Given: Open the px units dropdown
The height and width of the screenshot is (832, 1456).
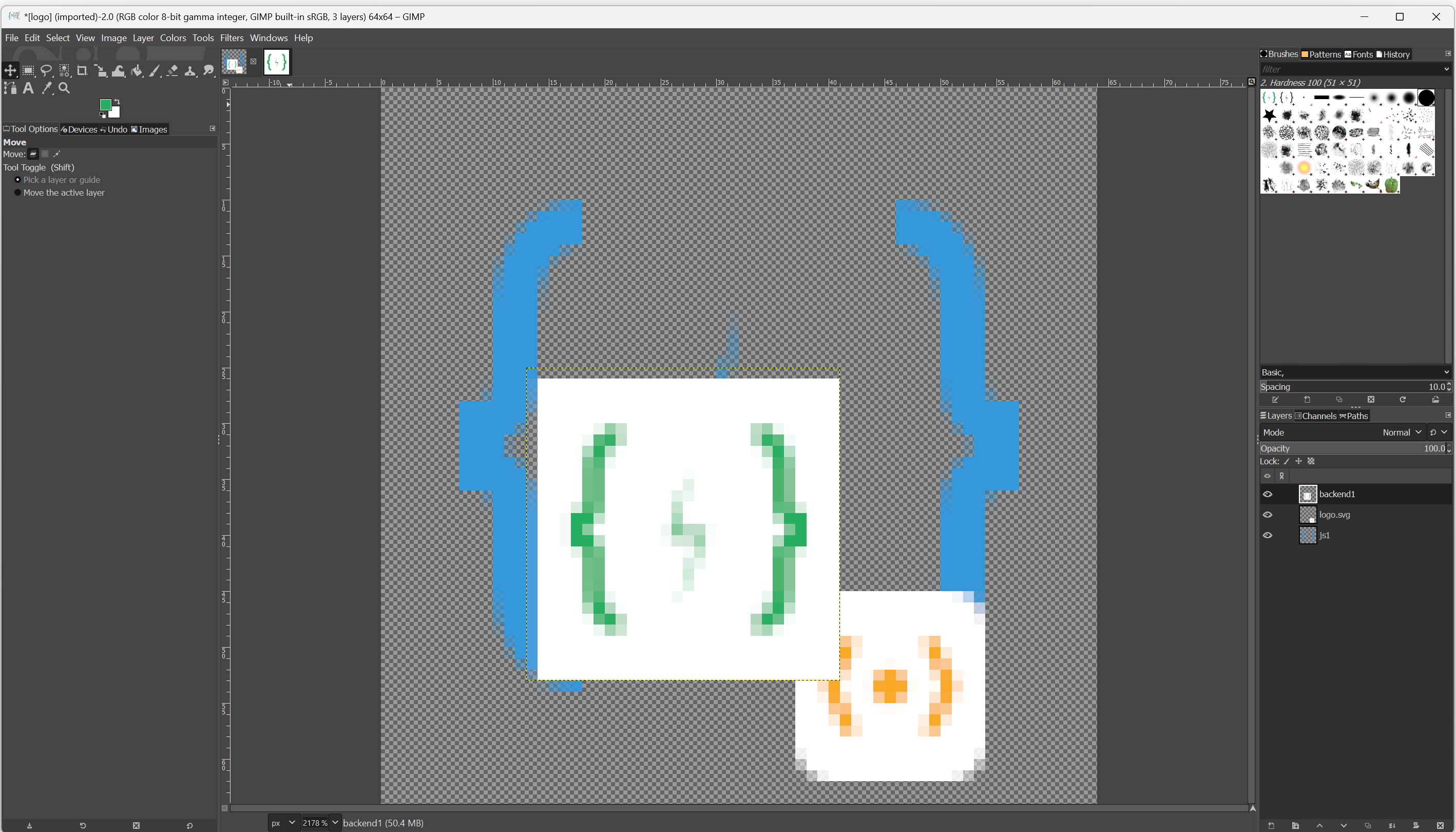Looking at the screenshot, I should coord(283,823).
